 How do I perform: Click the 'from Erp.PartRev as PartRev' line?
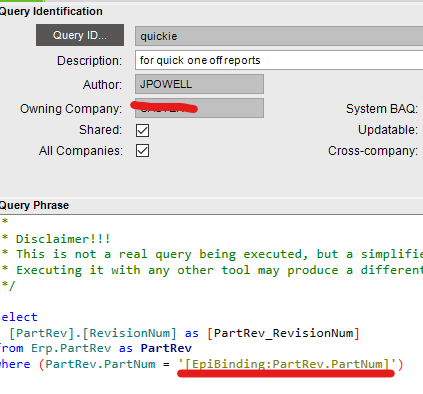click(96, 348)
